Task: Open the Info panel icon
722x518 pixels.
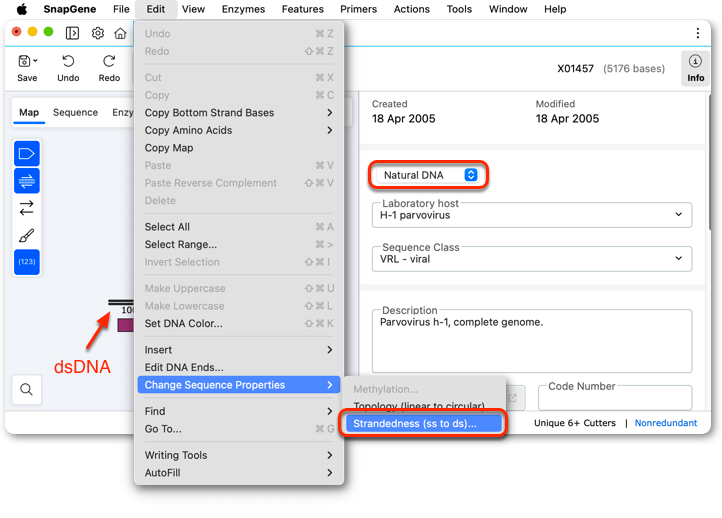Action: tap(695, 68)
